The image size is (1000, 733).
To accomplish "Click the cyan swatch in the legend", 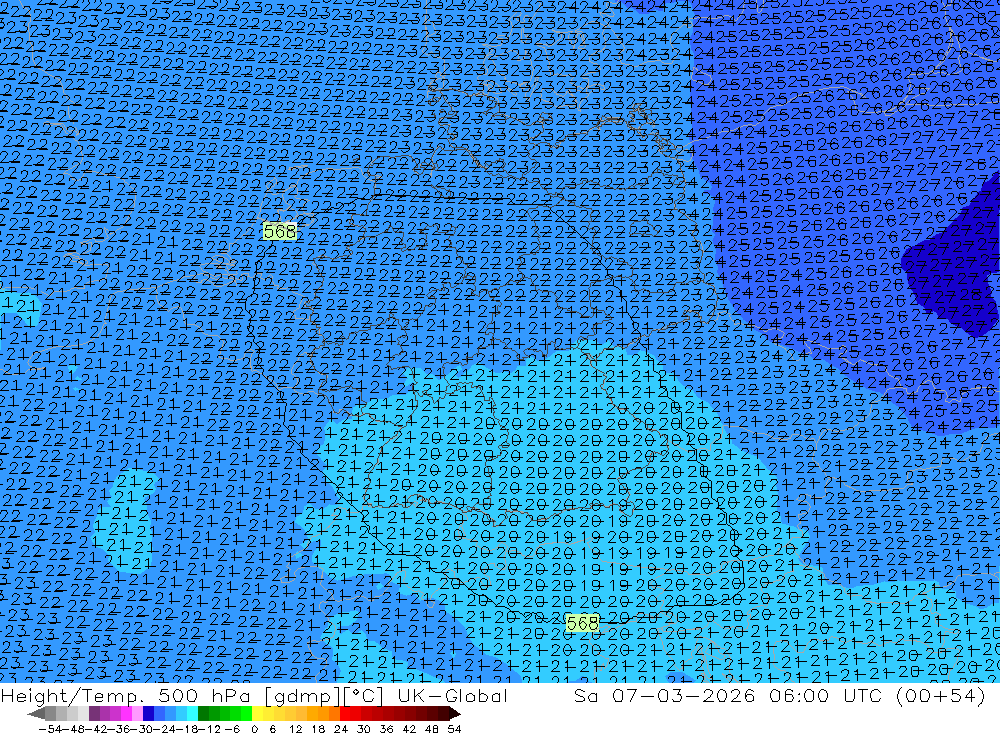I will coord(192,714).
